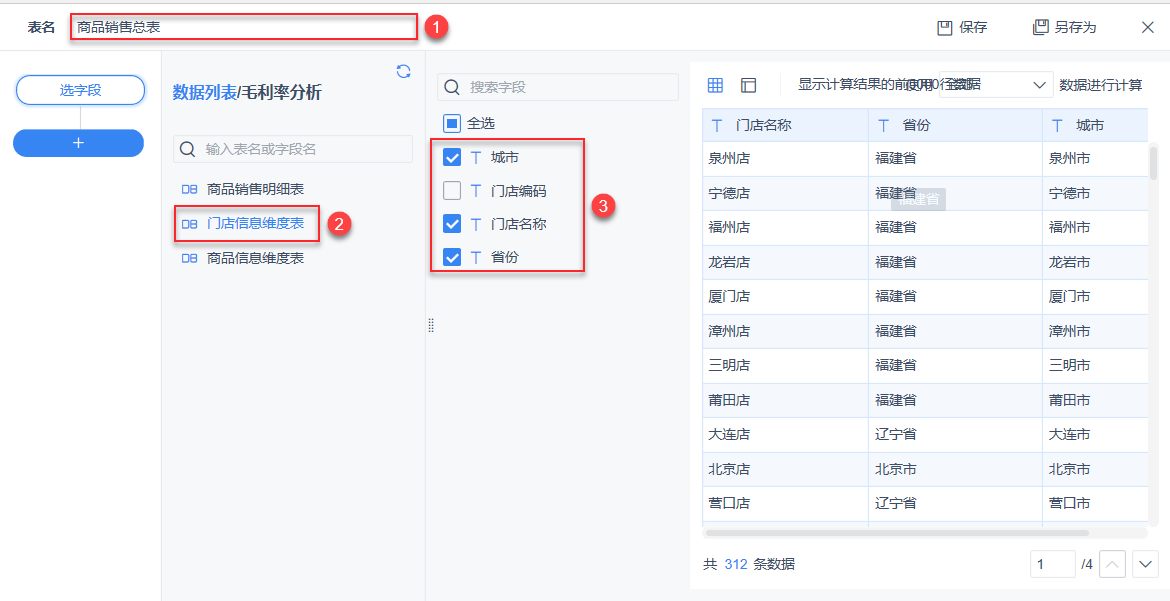1170x601 pixels.
Task: Click the 保存 save button
Action: click(x=962, y=27)
